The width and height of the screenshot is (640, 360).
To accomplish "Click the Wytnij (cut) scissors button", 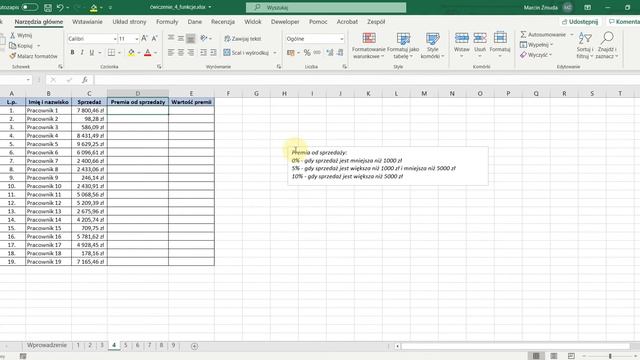I will coord(21,36).
